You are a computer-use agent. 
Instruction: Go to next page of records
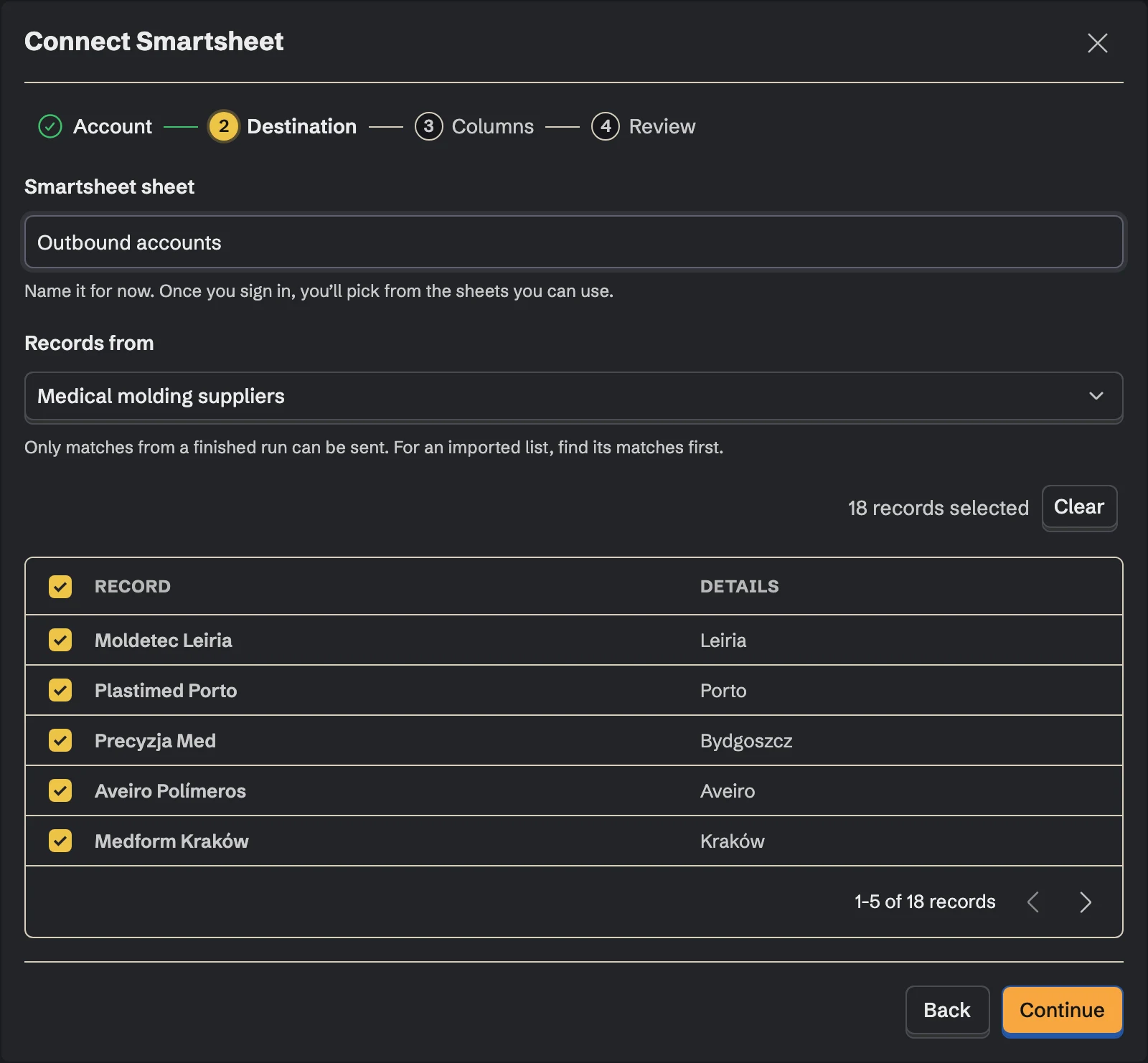(1085, 902)
